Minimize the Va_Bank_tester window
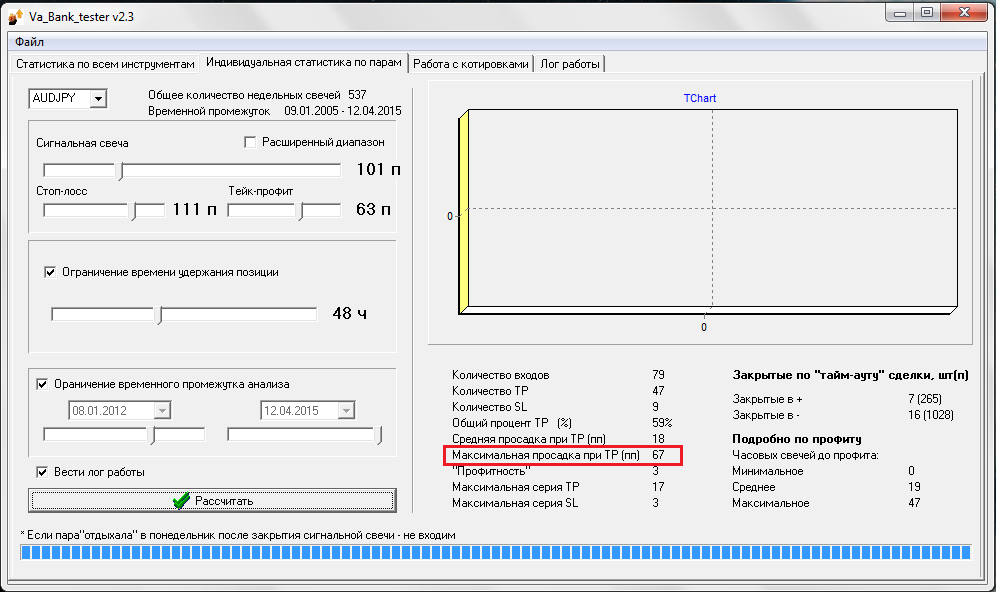 pyautogui.click(x=899, y=13)
